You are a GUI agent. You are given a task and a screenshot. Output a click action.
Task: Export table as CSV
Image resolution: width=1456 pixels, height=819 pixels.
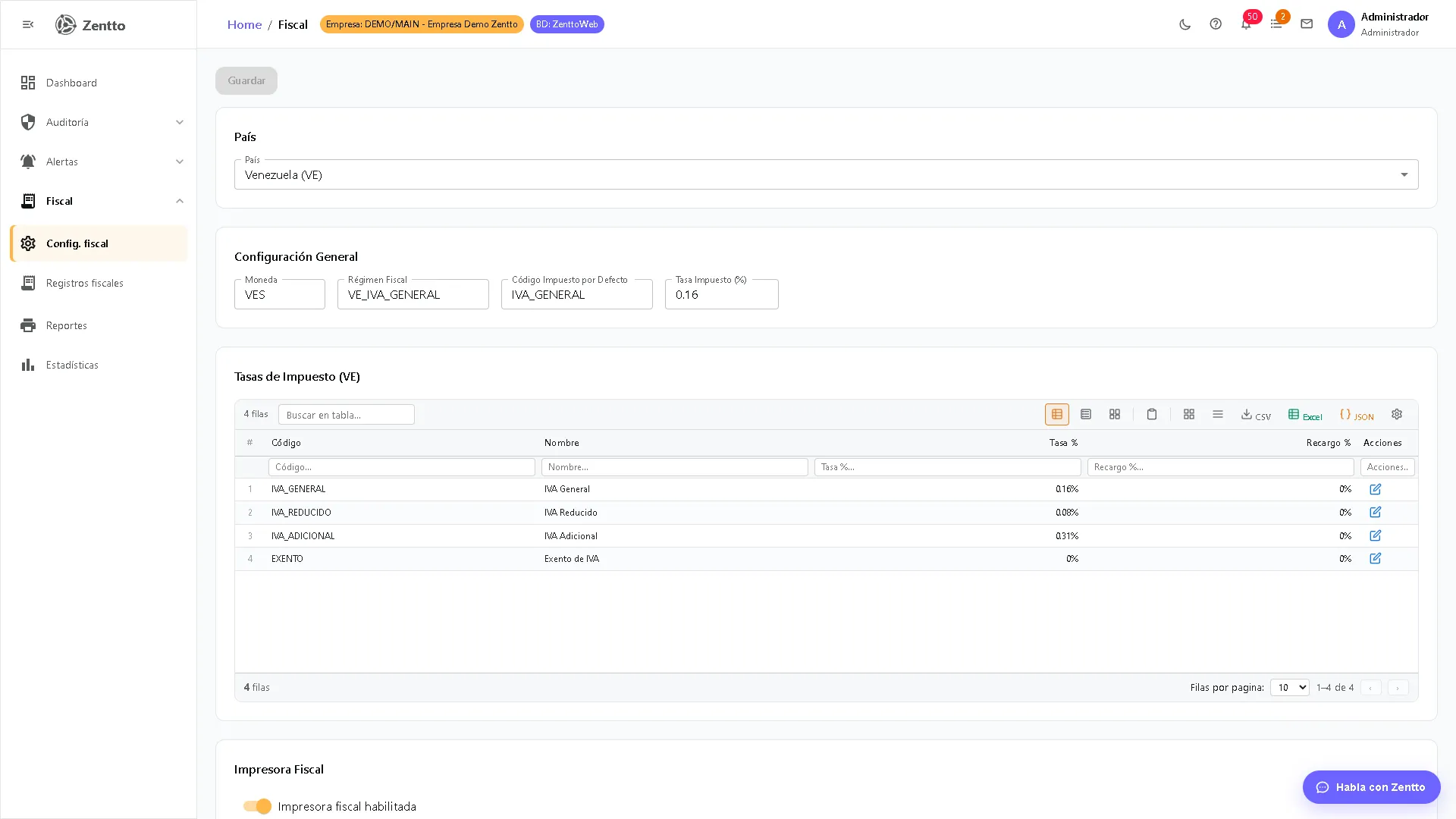click(x=1256, y=415)
